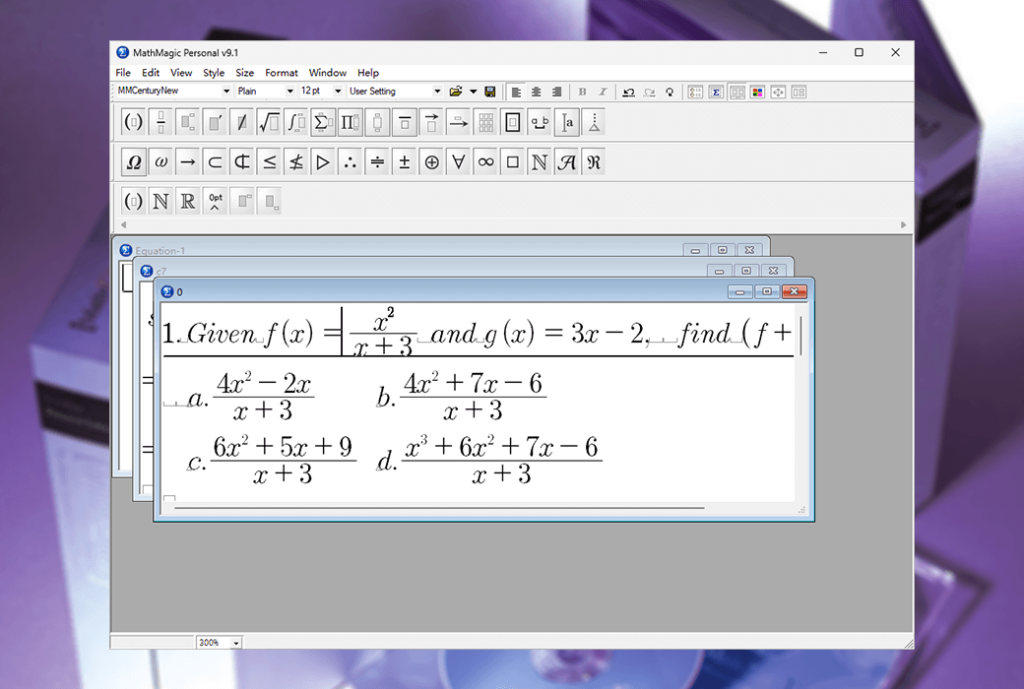Viewport: 1024px width, 689px height.
Task: Open the slashed strike-through template palette
Action: (x=242, y=122)
